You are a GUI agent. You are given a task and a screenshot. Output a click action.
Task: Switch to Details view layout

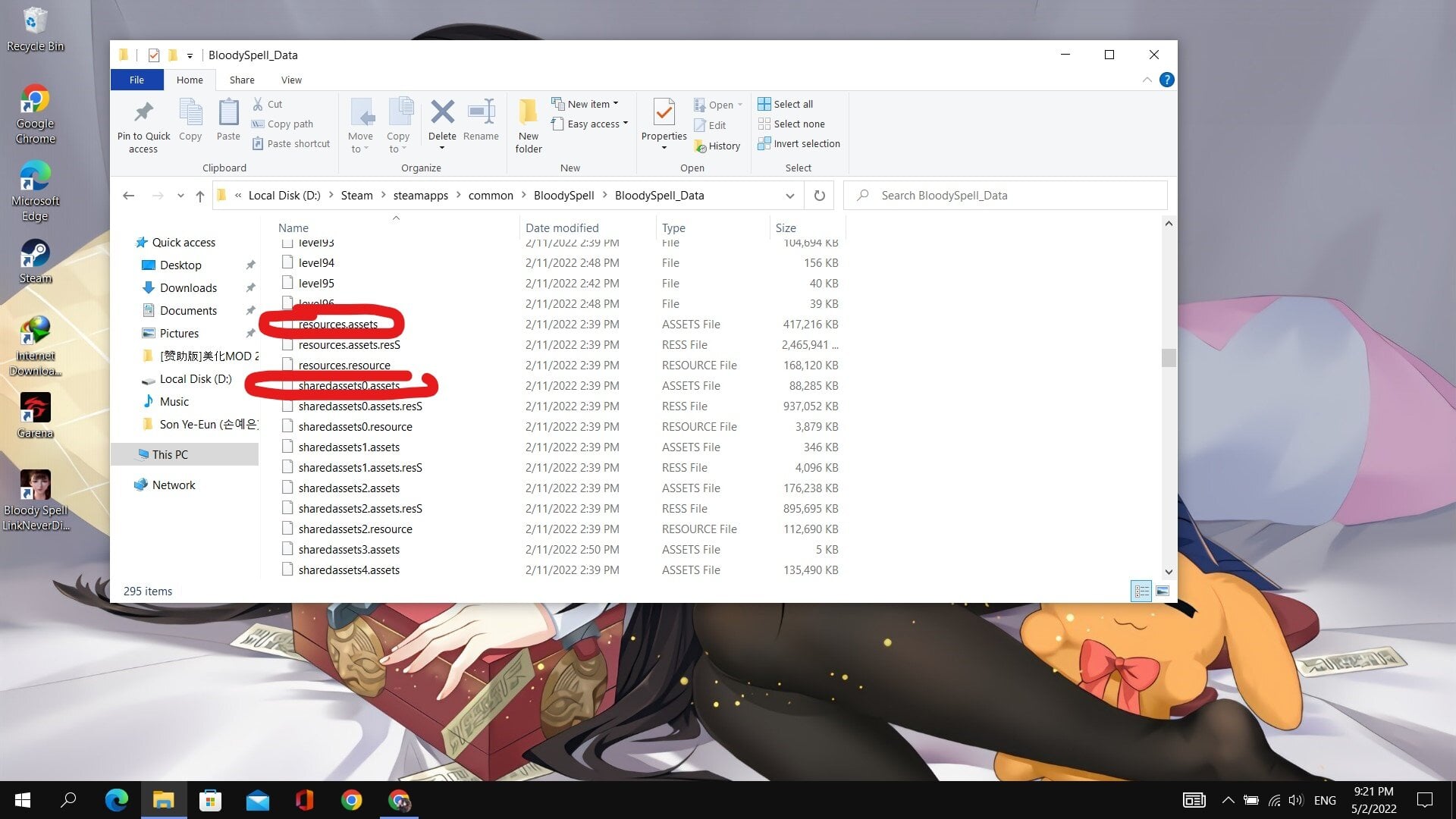(1141, 591)
